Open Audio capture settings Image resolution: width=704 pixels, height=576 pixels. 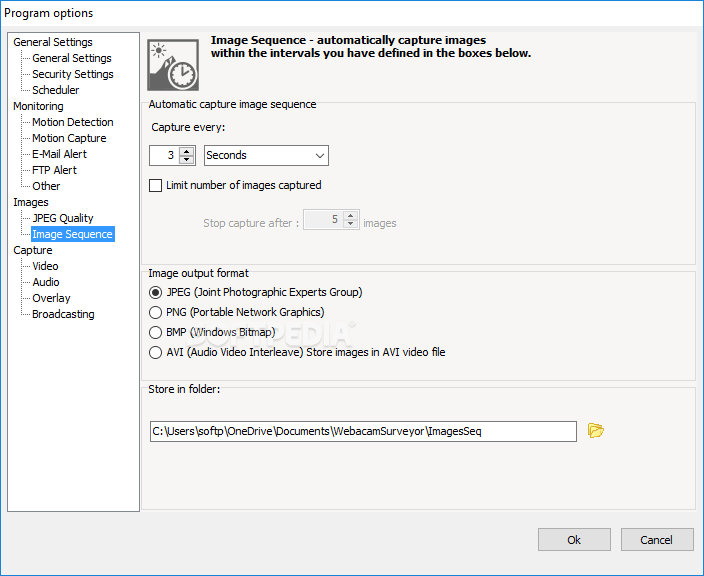point(46,282)
